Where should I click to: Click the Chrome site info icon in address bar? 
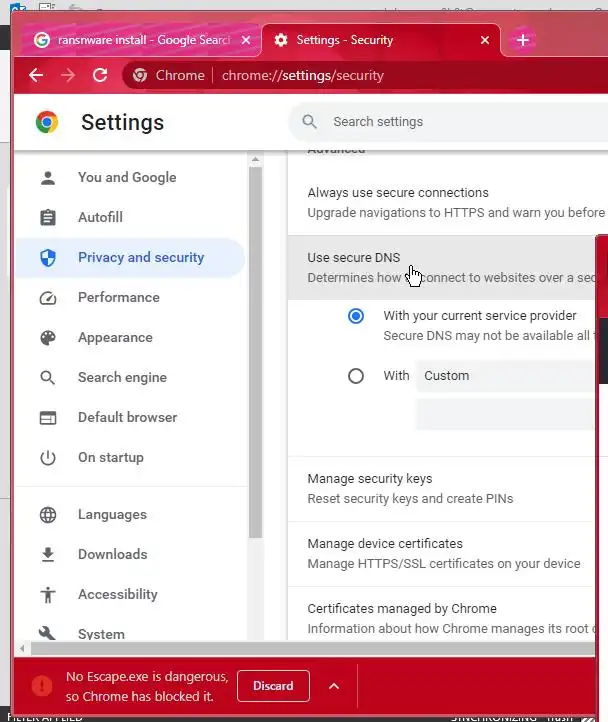[140, 75]
